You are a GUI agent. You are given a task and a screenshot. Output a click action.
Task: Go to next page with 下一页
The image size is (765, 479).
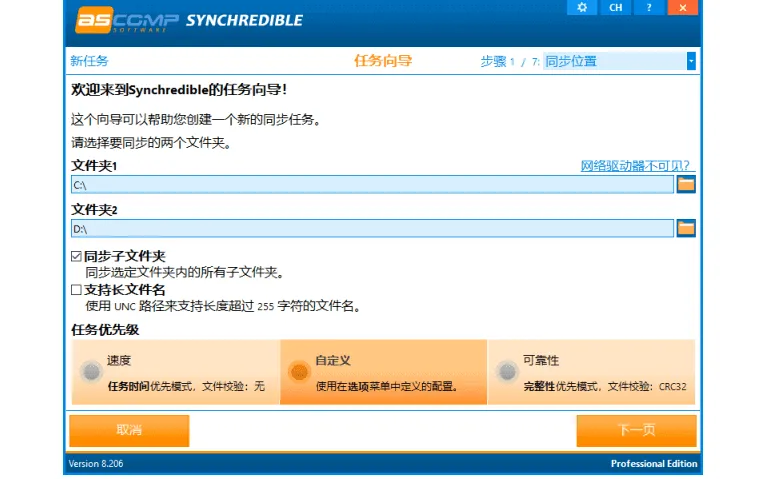636,431
